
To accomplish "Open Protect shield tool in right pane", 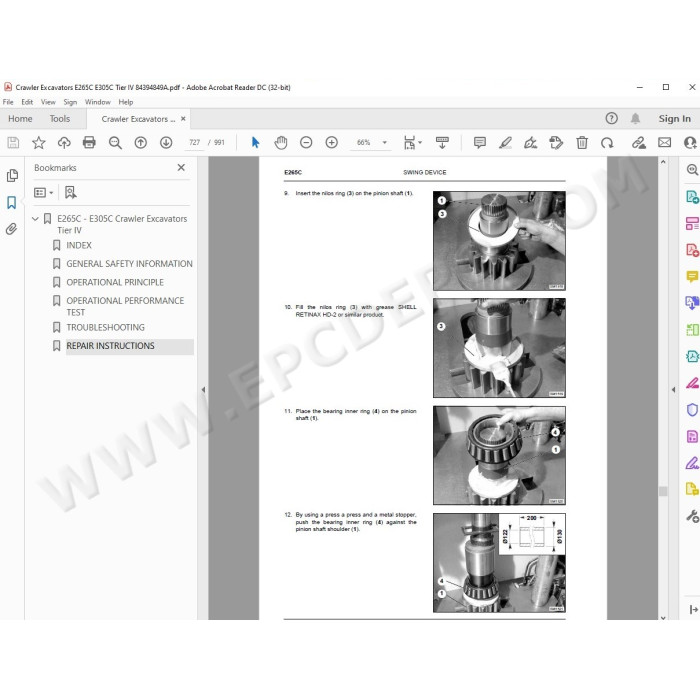I will click(692, 410).
